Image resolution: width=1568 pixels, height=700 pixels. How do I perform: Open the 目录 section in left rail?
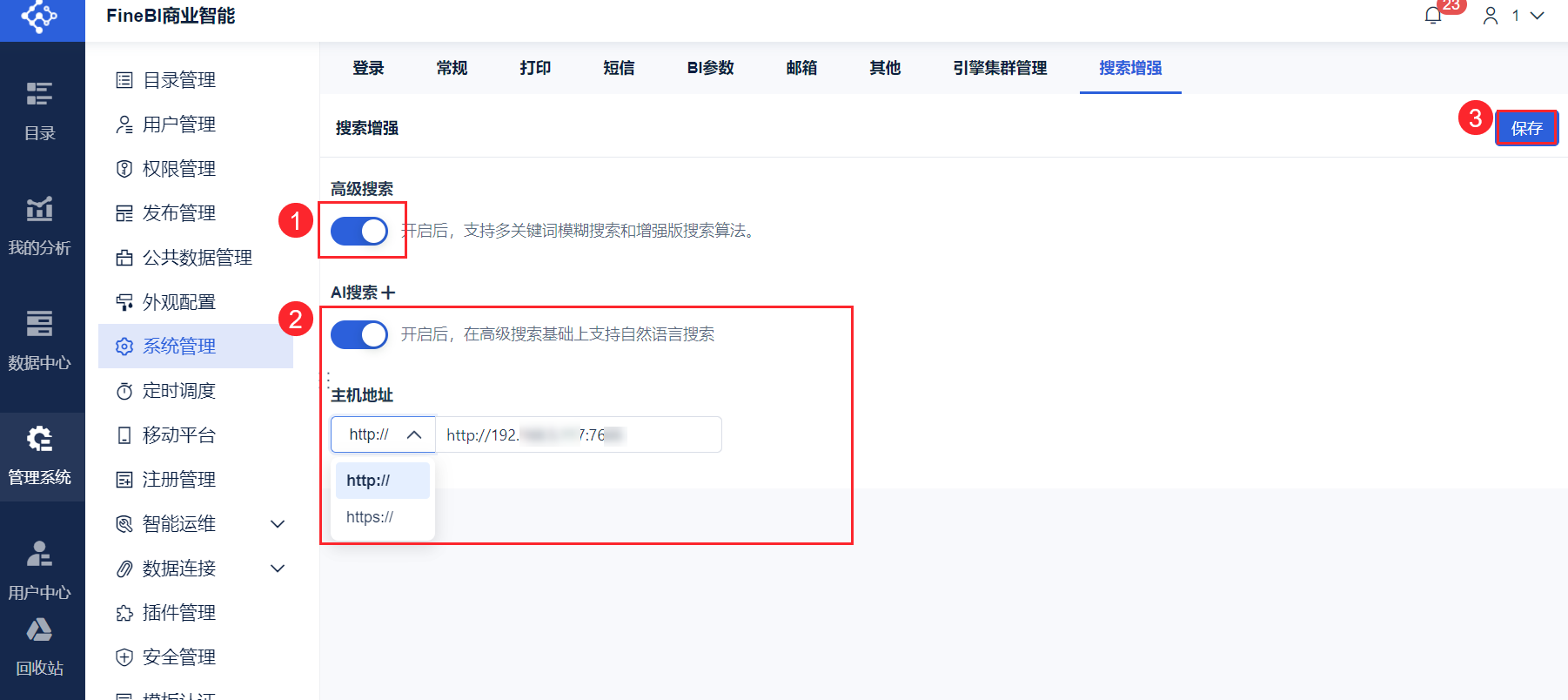(x=40, y=111)
